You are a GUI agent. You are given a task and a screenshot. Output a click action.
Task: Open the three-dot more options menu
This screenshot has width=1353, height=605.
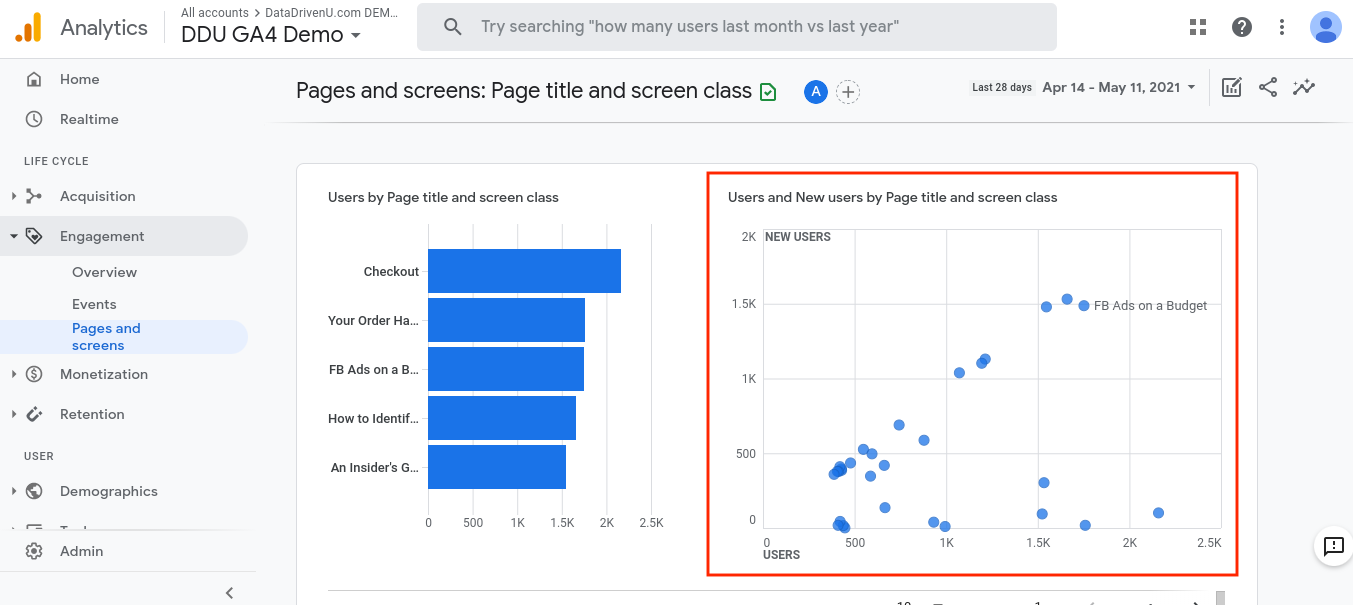click(x=1282, y=27)
